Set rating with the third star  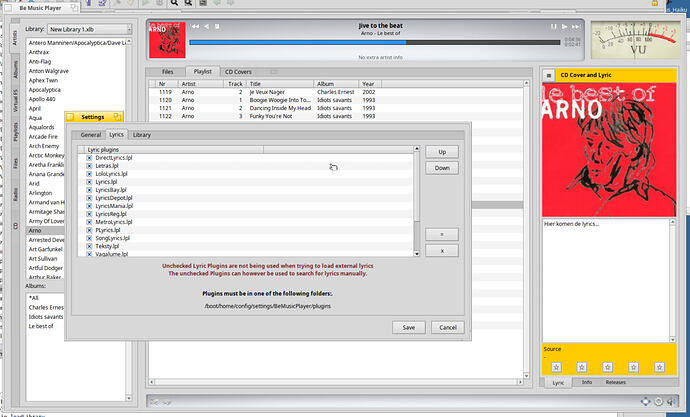tap(608, 367)
